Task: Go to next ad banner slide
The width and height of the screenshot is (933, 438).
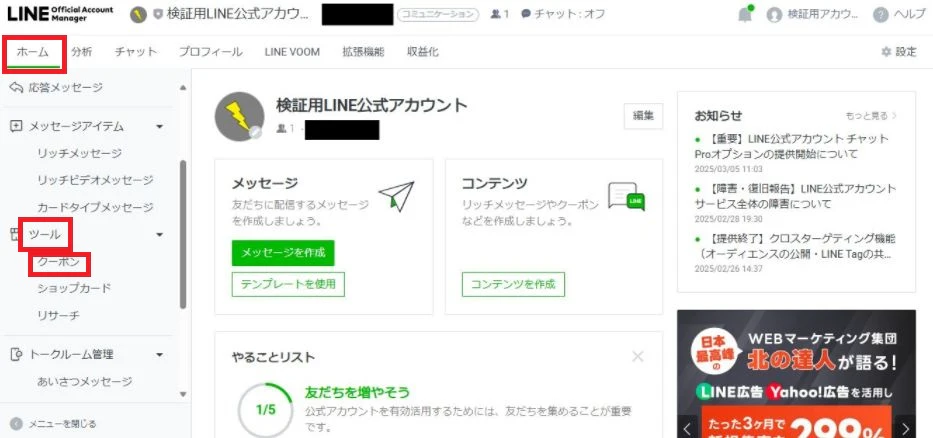Action: pos(906,428)
